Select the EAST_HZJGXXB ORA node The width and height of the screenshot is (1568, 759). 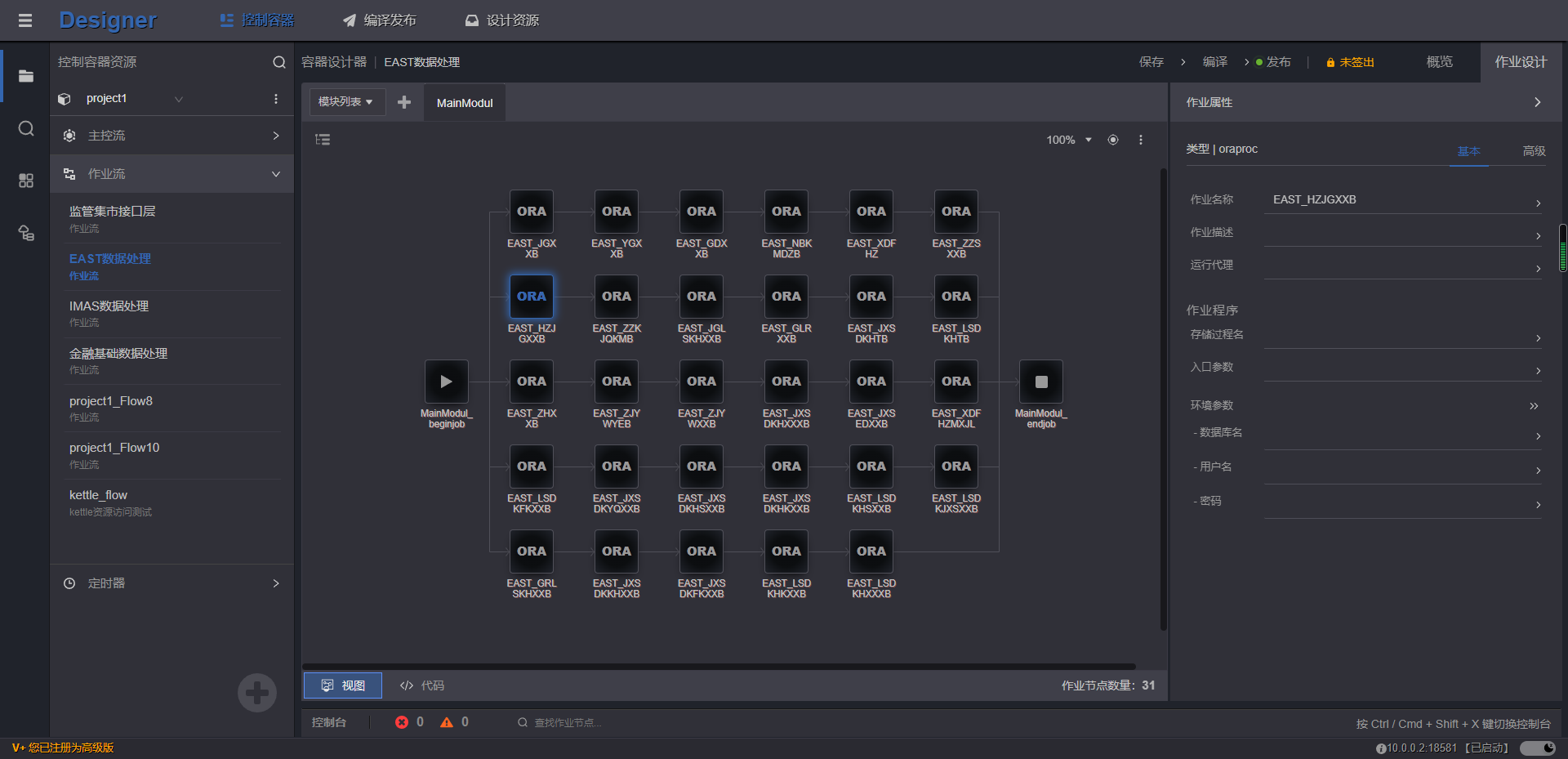(532, 297)
